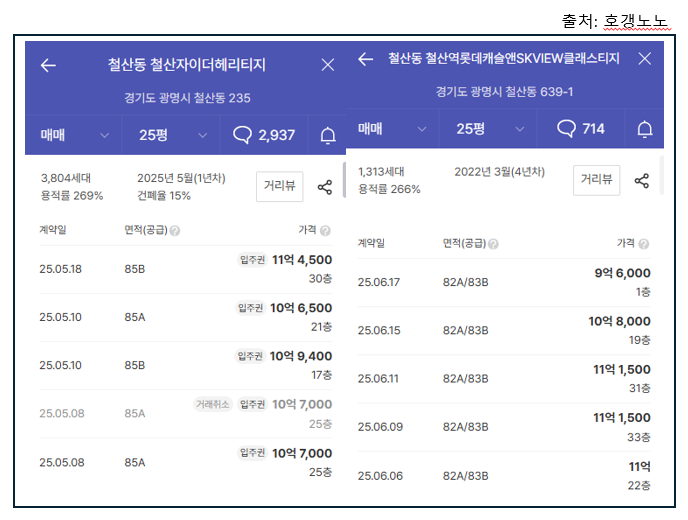The image size is (688, 520).
Task: Click the 호갱노노 source text
Action: [636, 20]
